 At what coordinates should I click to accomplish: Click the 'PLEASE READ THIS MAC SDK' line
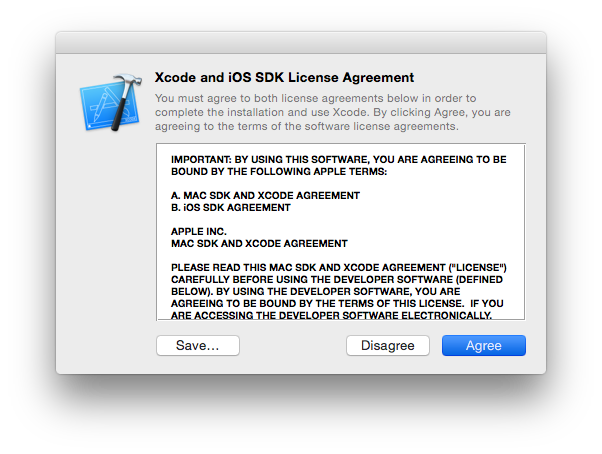[x=339, y=267]
